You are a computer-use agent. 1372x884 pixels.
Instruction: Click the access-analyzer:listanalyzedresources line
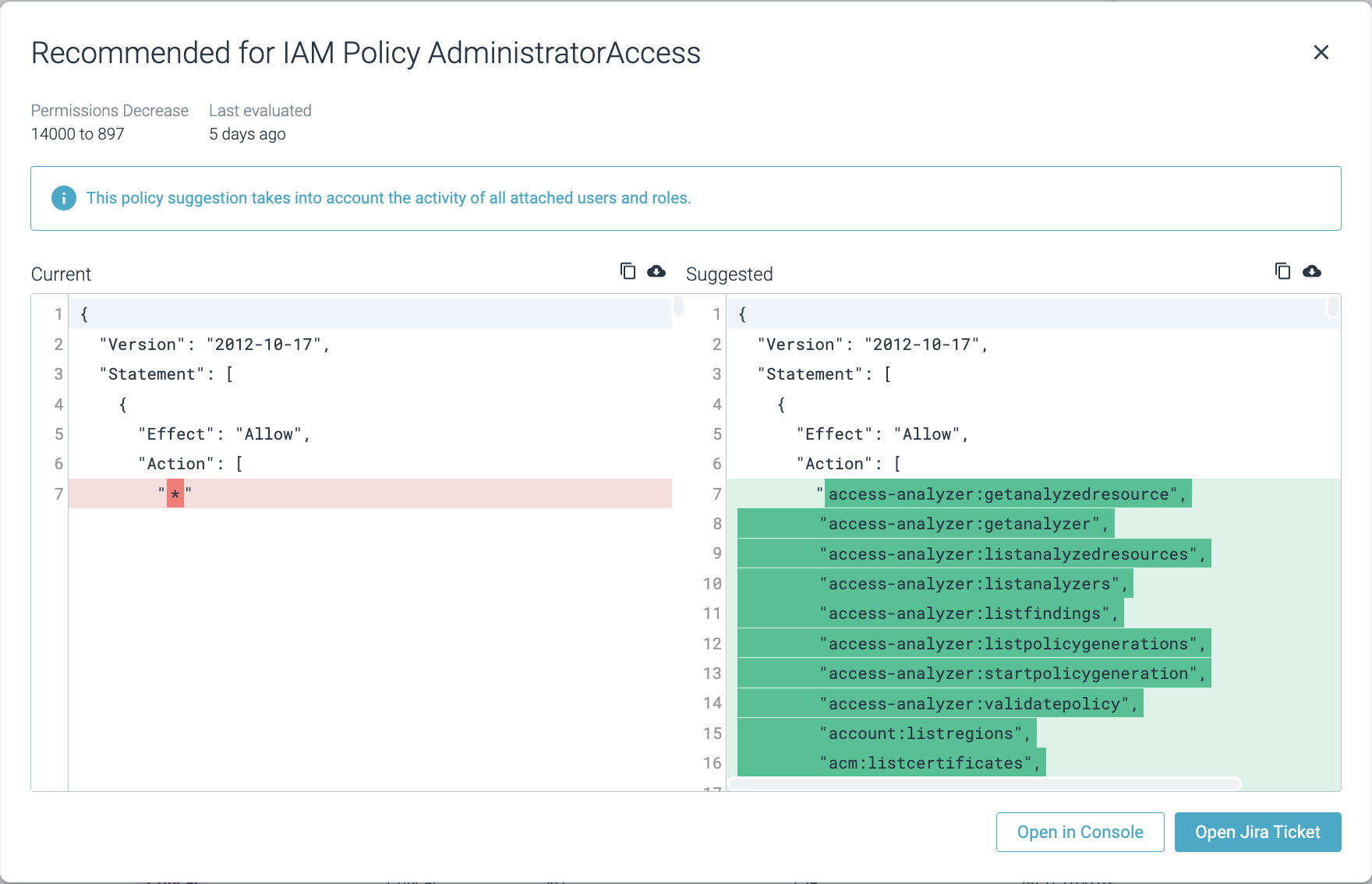coord(1034,553)
